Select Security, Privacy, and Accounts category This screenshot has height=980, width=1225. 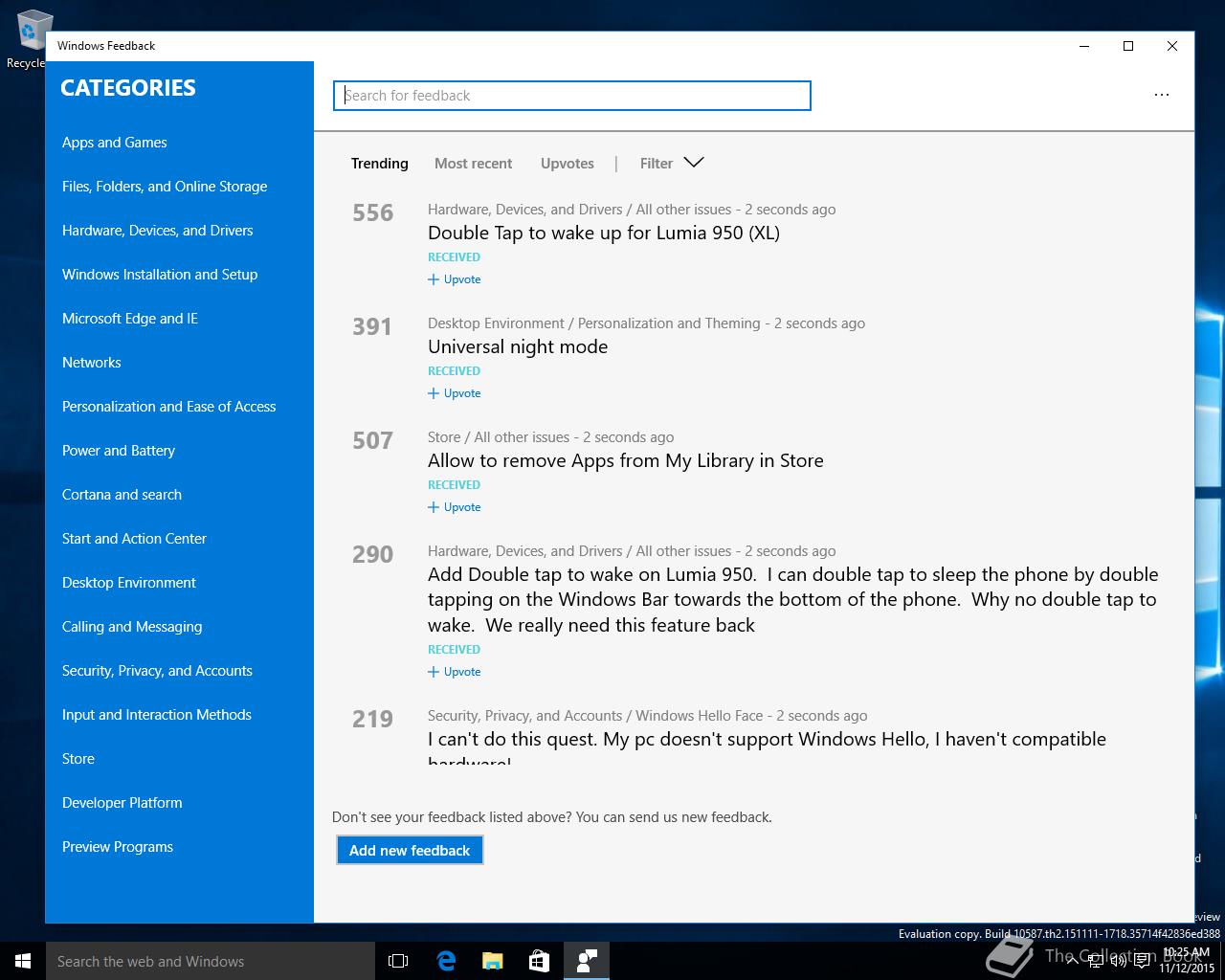point(157,671)
